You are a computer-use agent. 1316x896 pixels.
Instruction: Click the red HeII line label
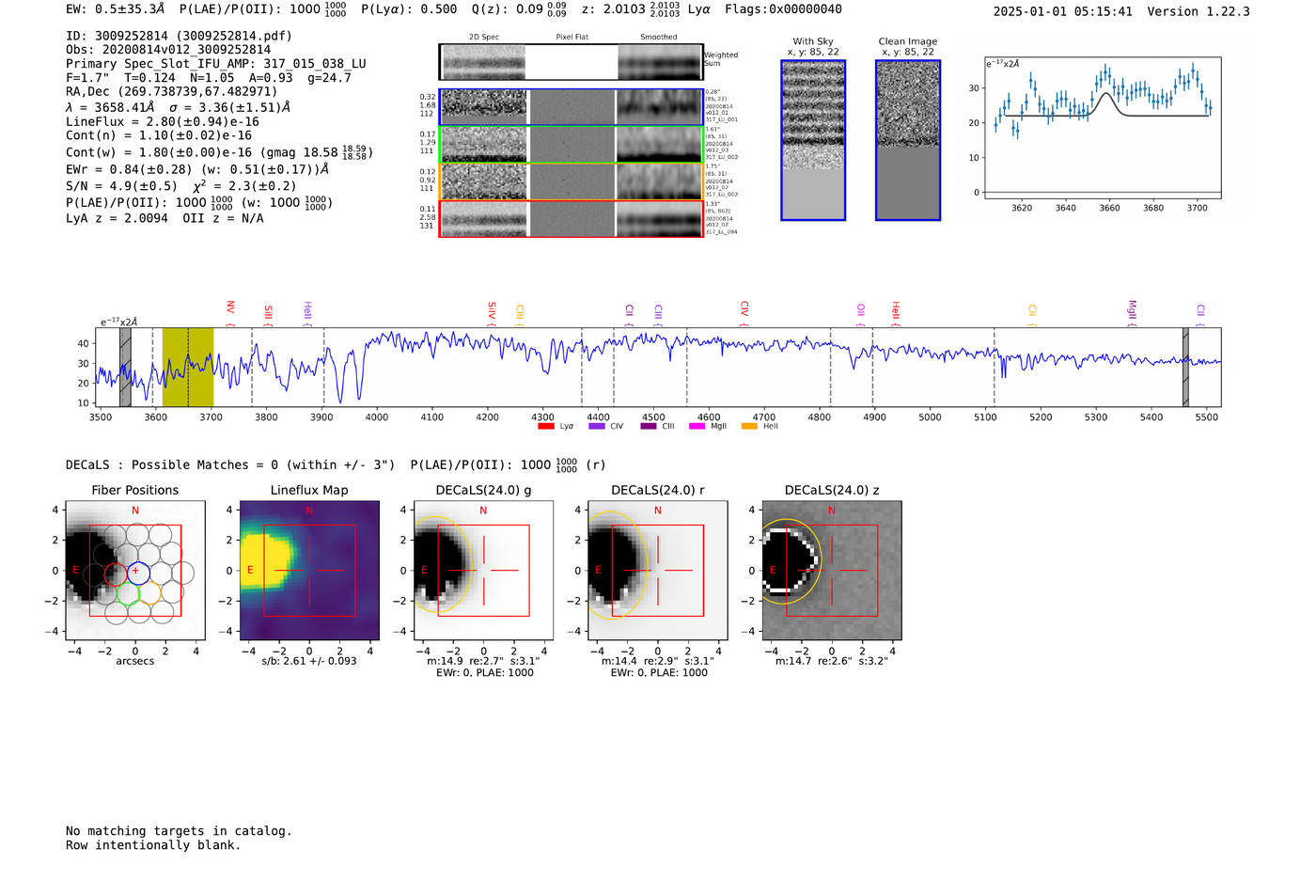click(x=896, y=310)
